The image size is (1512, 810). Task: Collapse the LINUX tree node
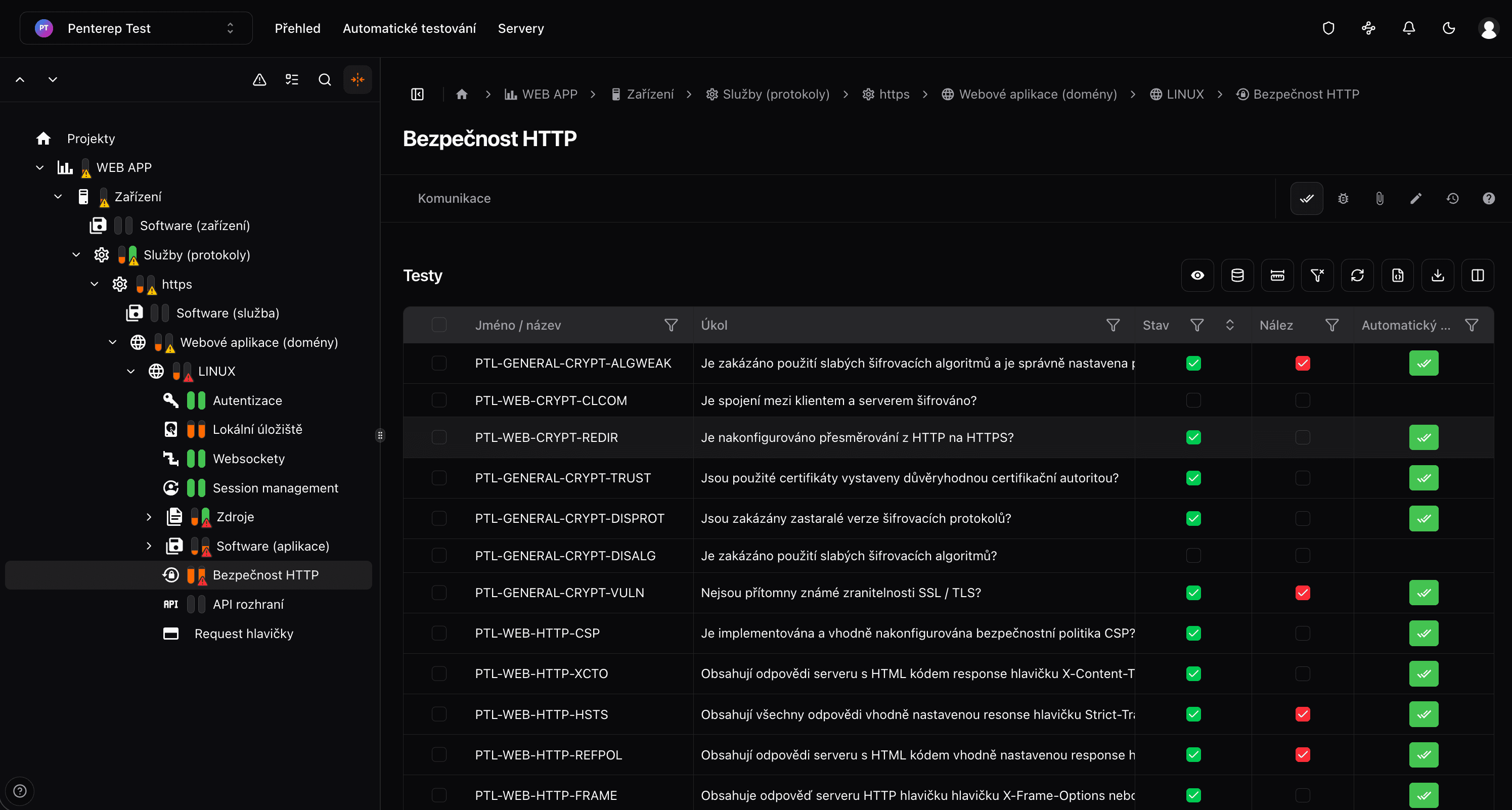(x=131, y=372)
